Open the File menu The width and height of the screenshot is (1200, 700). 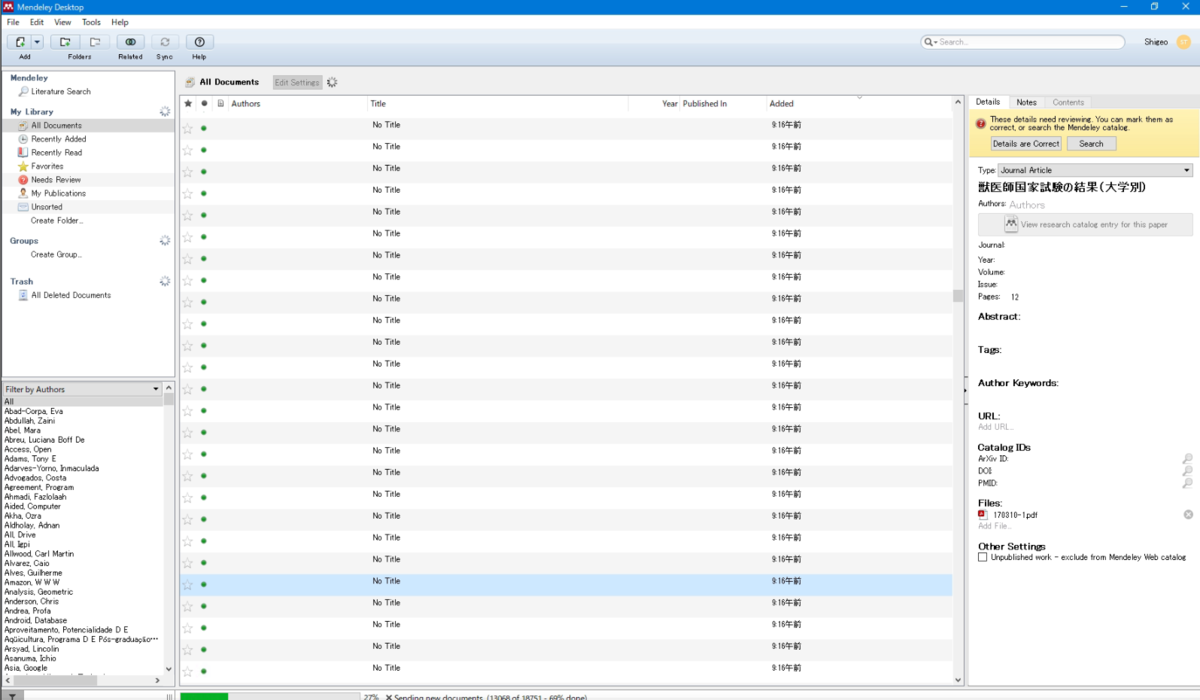(x=13, y=22)
